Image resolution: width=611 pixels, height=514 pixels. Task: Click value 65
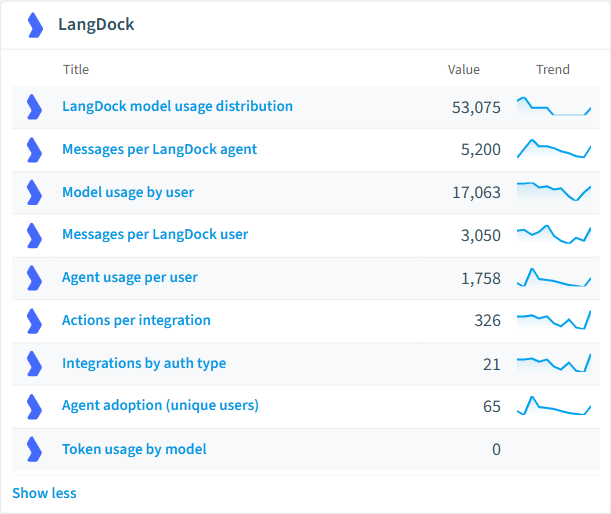492,406
